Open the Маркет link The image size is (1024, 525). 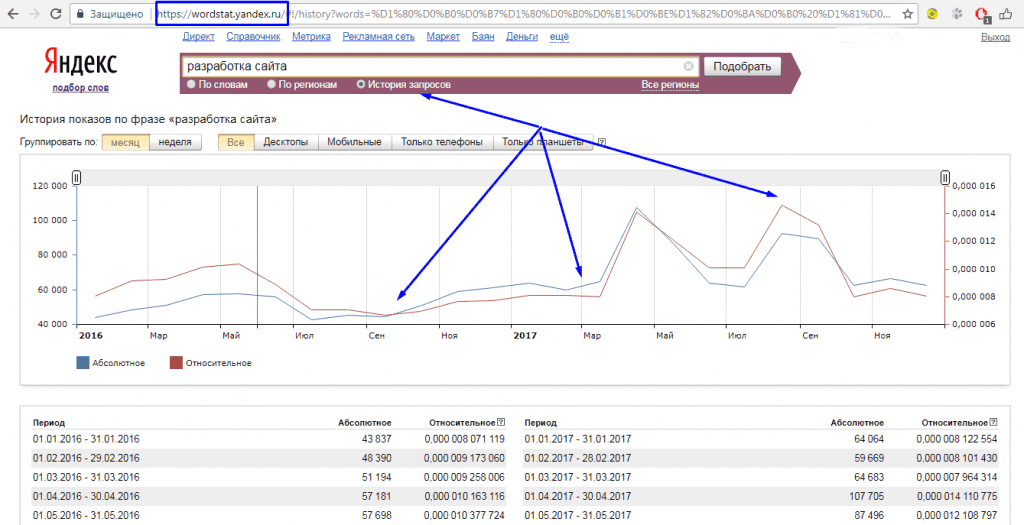(443, 37)
